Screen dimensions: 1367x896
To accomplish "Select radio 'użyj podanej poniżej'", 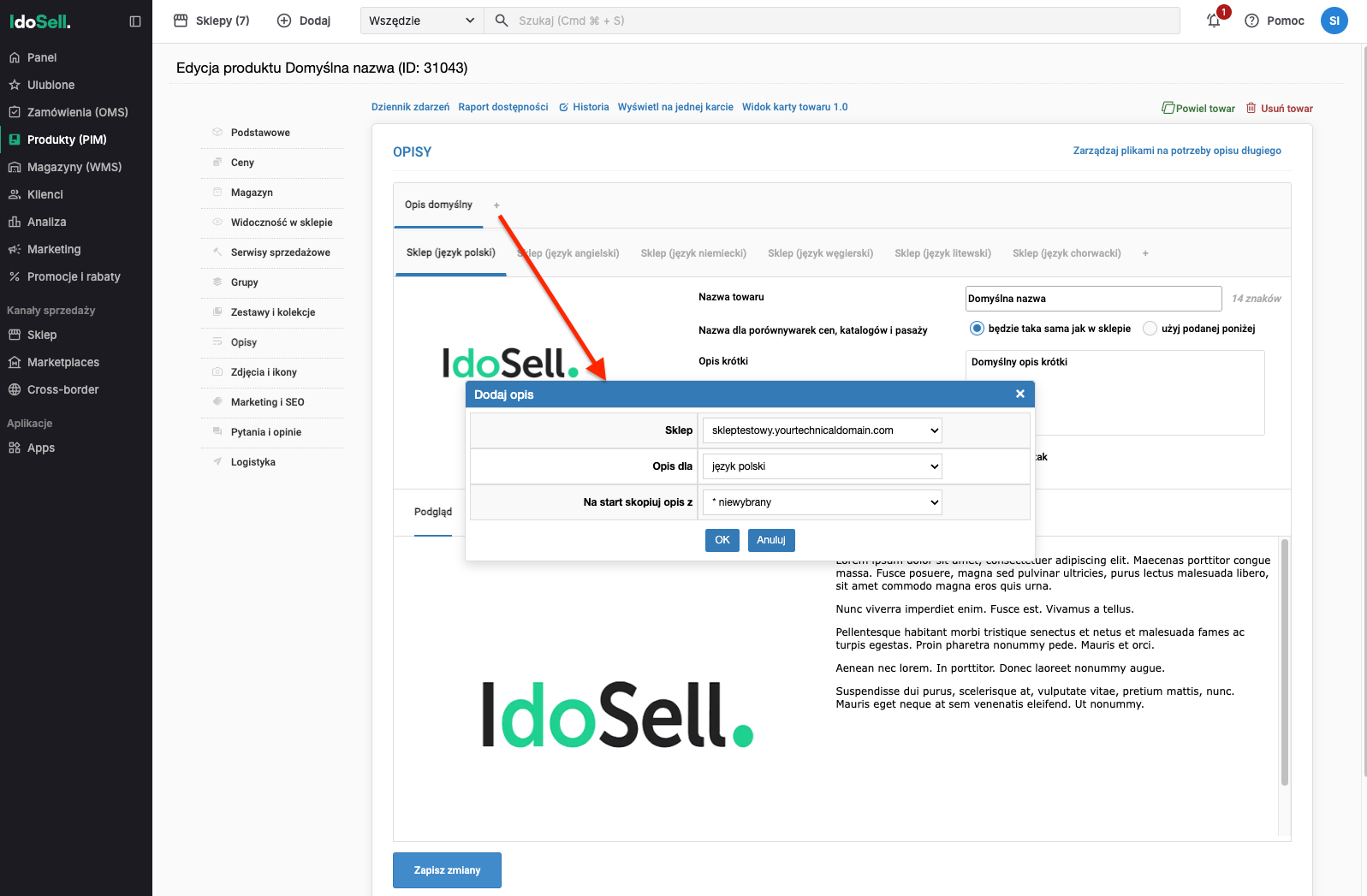I will [x=1150, y=328].
